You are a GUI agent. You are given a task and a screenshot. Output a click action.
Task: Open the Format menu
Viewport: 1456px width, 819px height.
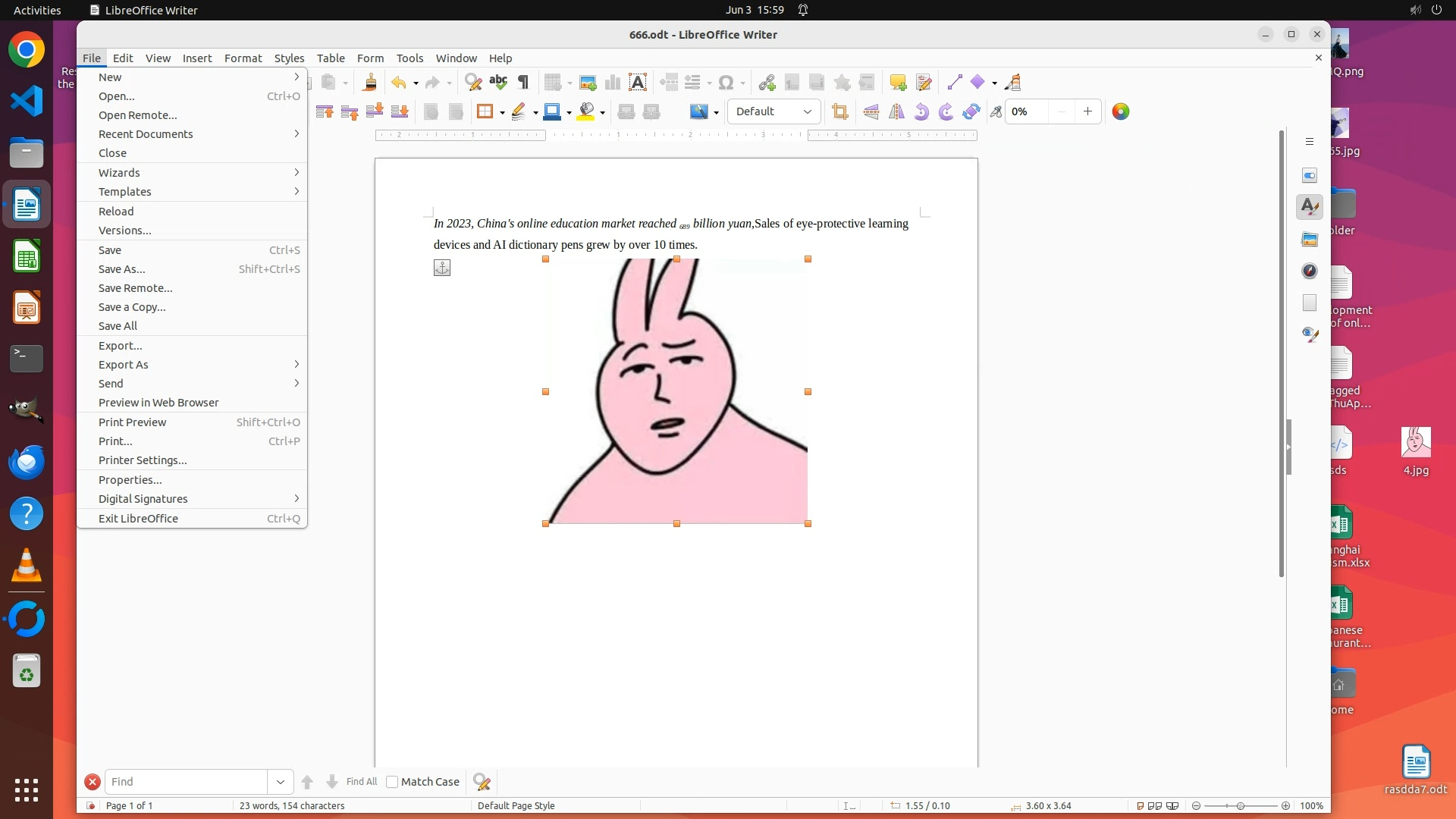tap(243, 58)
